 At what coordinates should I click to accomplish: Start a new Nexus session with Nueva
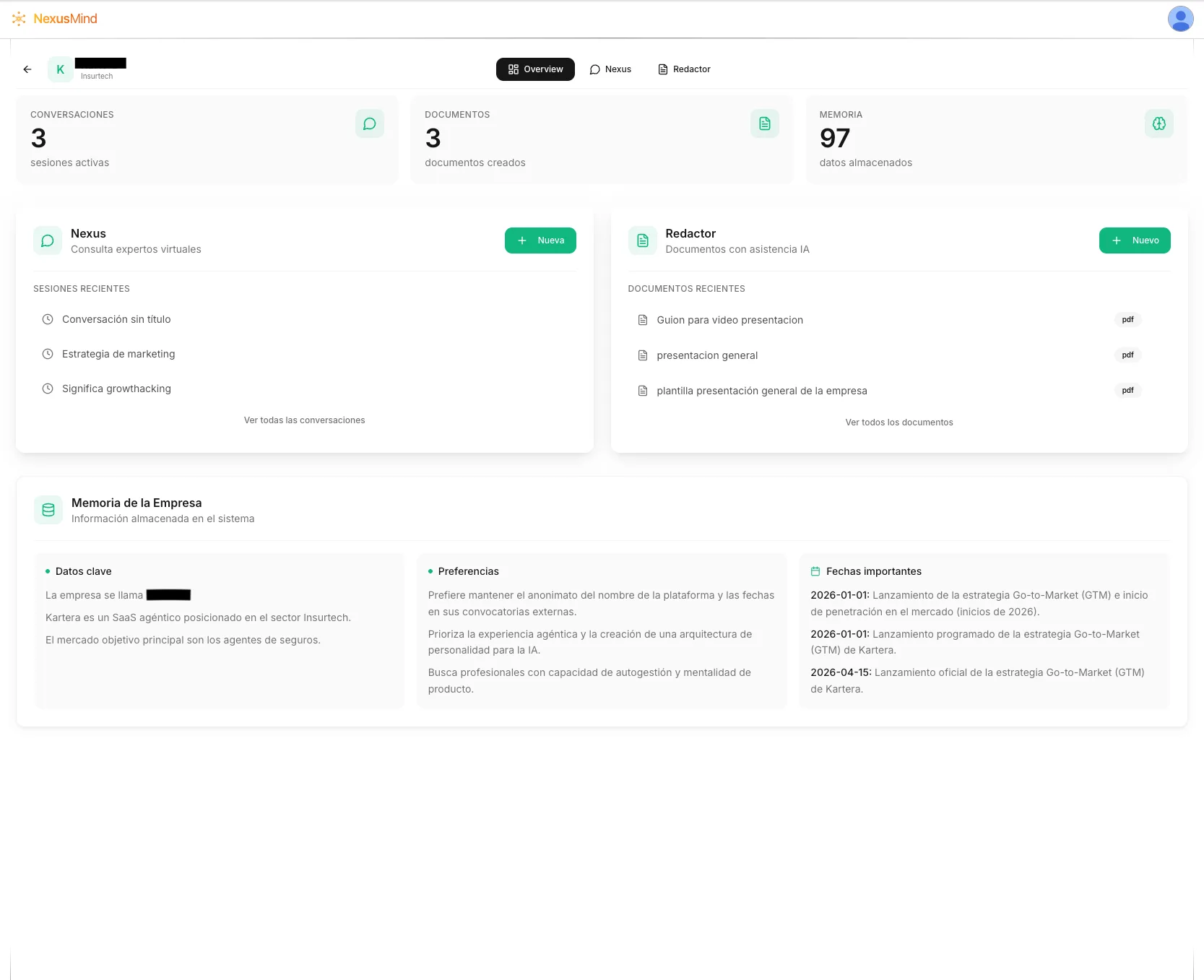click(540, 240)
